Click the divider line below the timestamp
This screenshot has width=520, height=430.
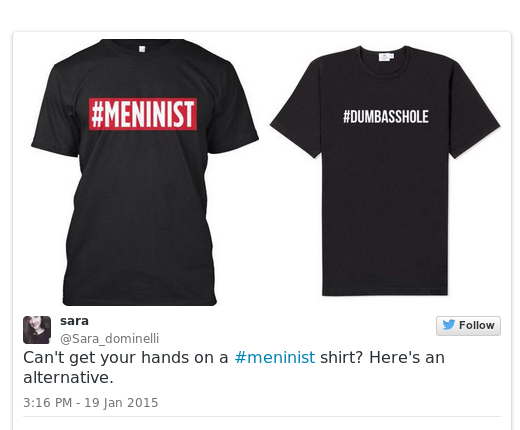pyautogui.click(x=262, y=416)
